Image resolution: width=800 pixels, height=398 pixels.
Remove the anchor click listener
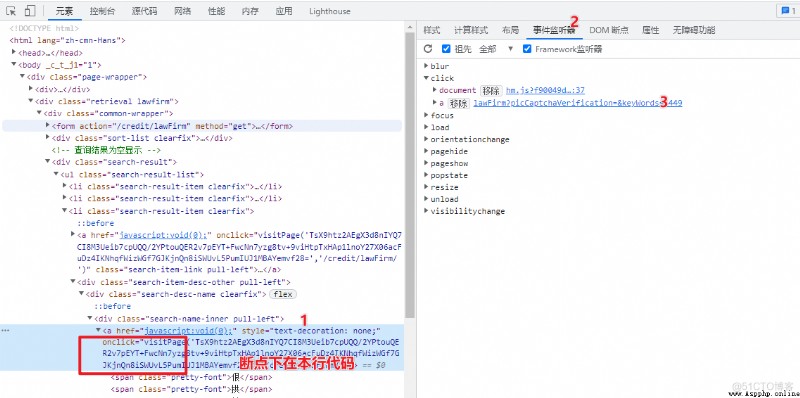458,103
